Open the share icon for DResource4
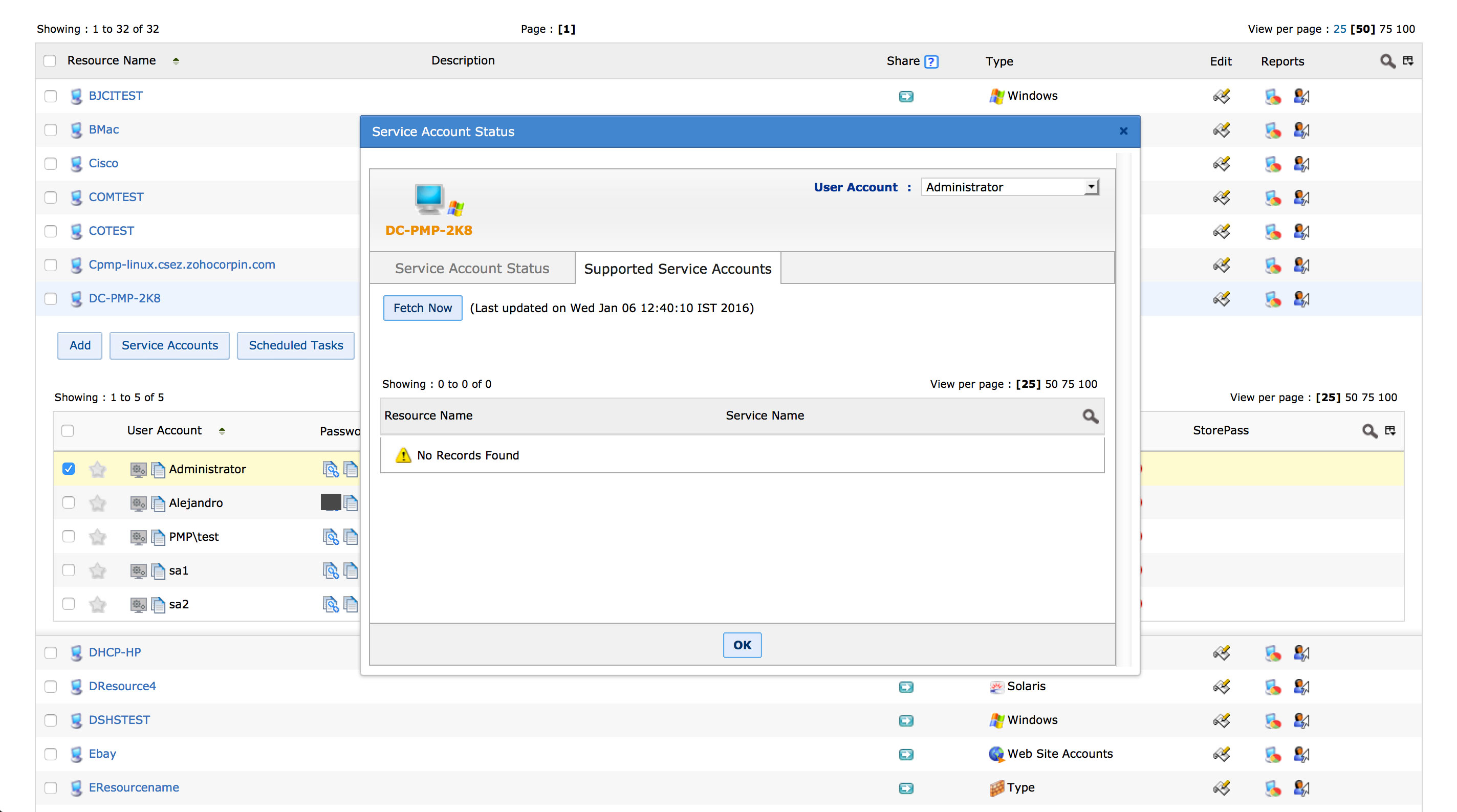1457x812 pixels. click(905, 687)
